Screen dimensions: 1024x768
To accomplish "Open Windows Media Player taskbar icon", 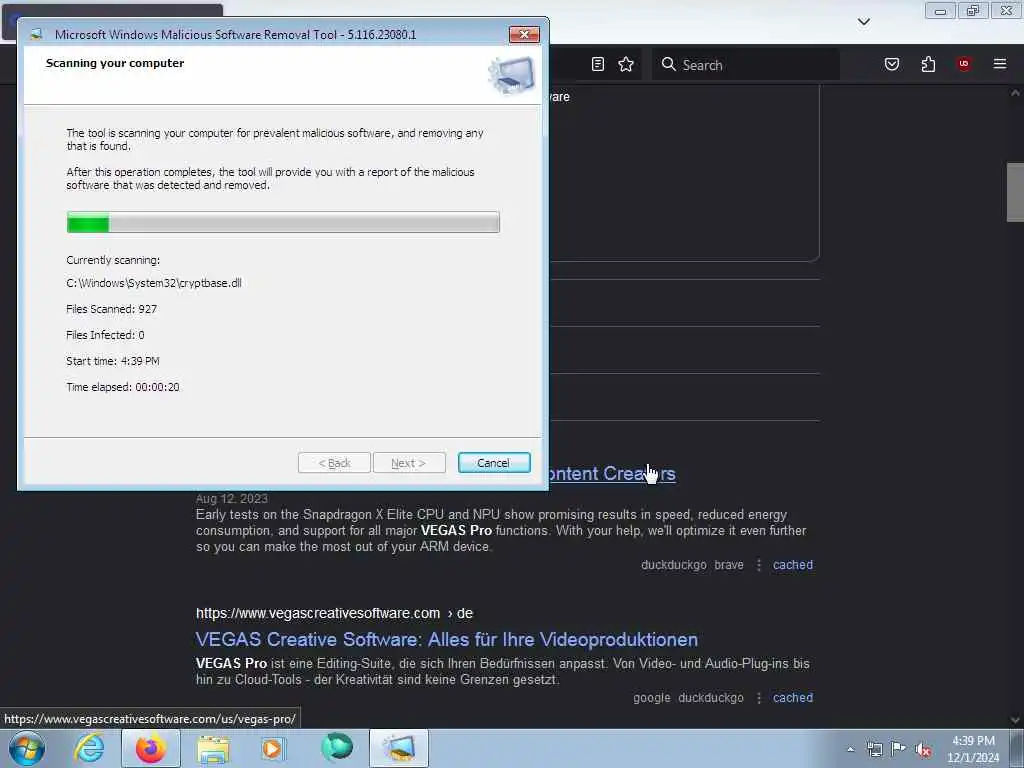I will pos(273,749).
